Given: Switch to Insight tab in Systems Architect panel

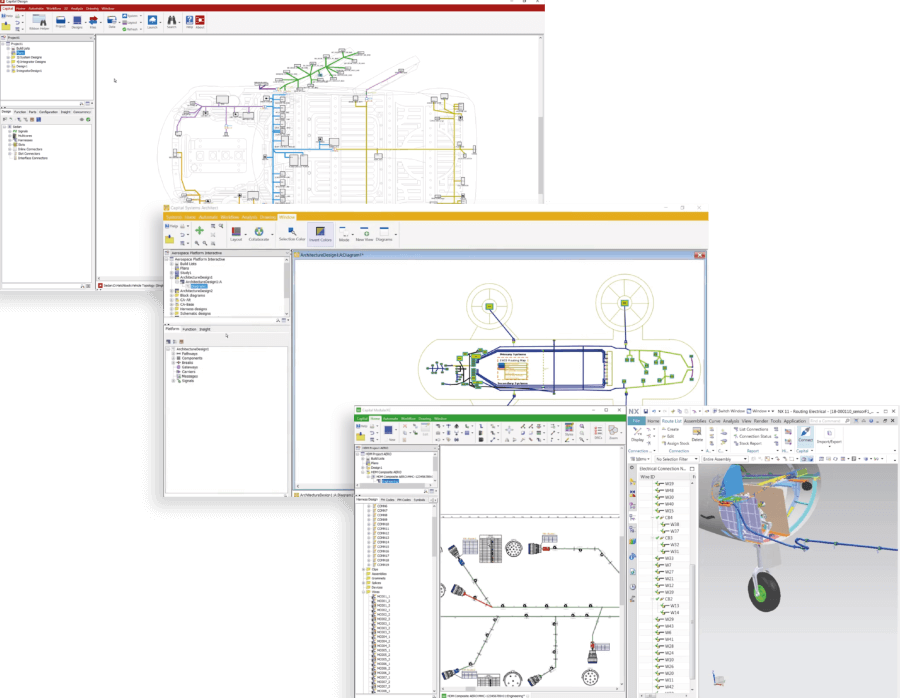Looking at the screenshot, I should click(x=205, y=329).
